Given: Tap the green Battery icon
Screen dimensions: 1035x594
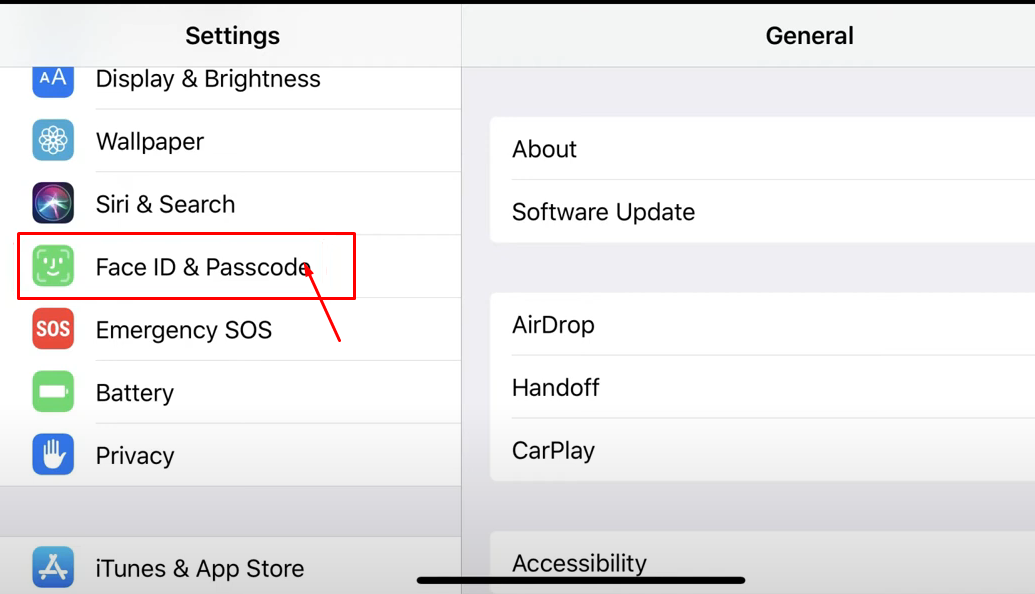Looking at the screenshot, I should 53,391.
